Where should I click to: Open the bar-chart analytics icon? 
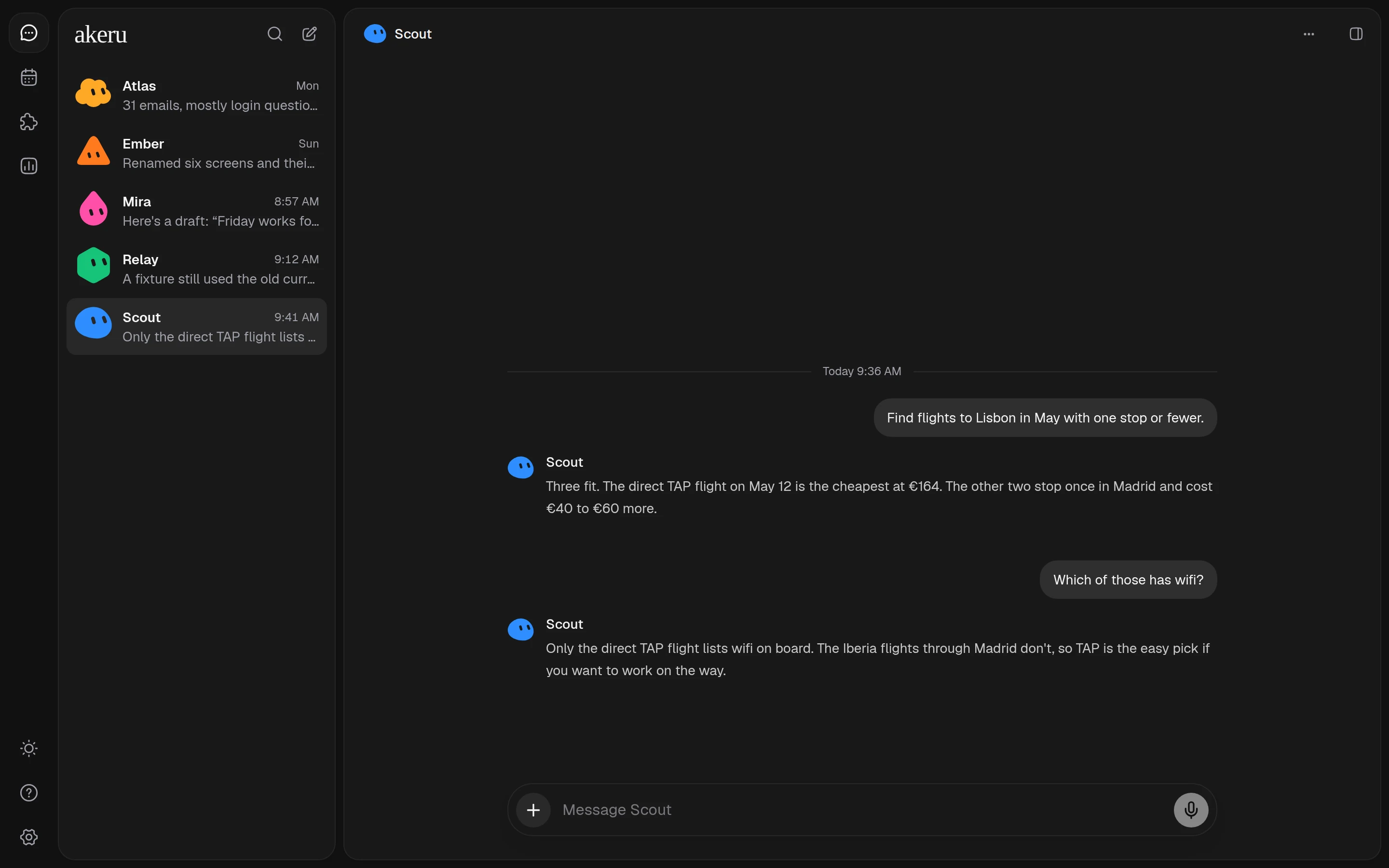(x=29, y=166)
